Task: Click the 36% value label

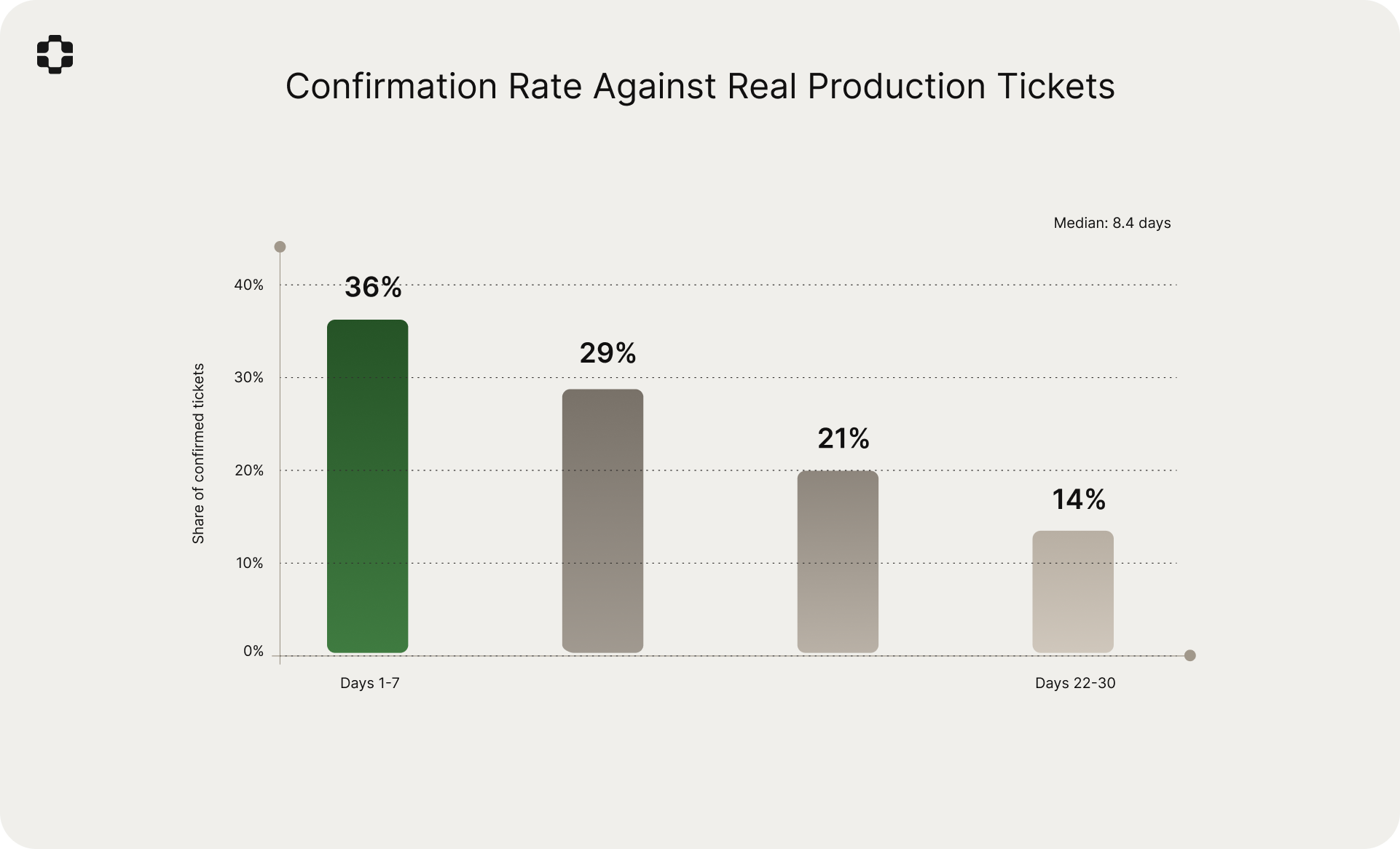Action: [x=373, y=288]
